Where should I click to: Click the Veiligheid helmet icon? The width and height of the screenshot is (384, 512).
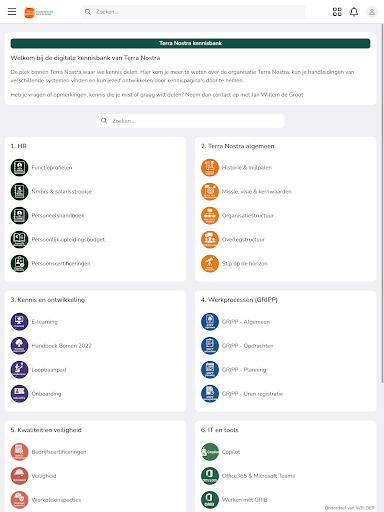(19, 476)
